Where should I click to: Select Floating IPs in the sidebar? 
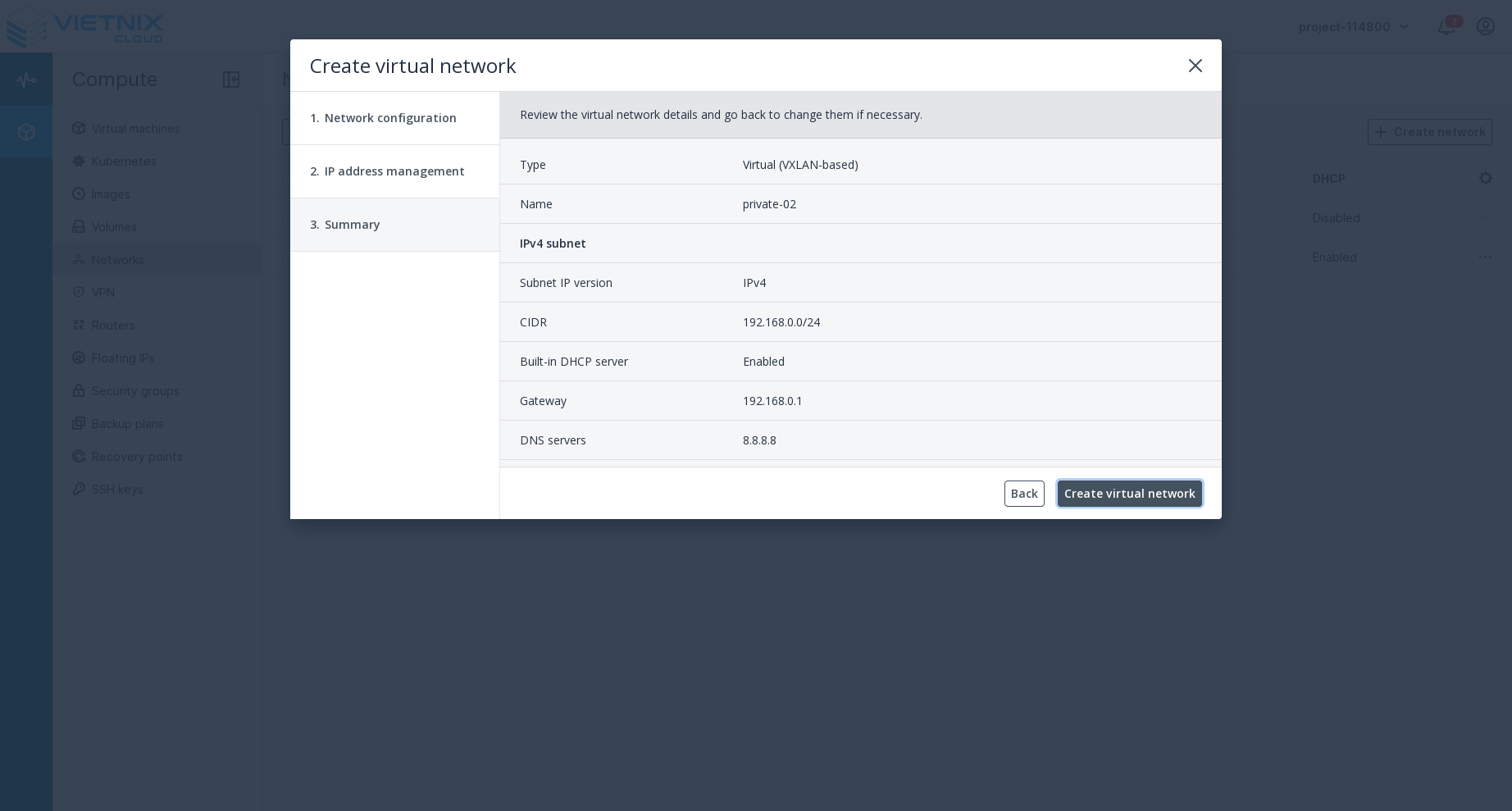tap(123, 358)
